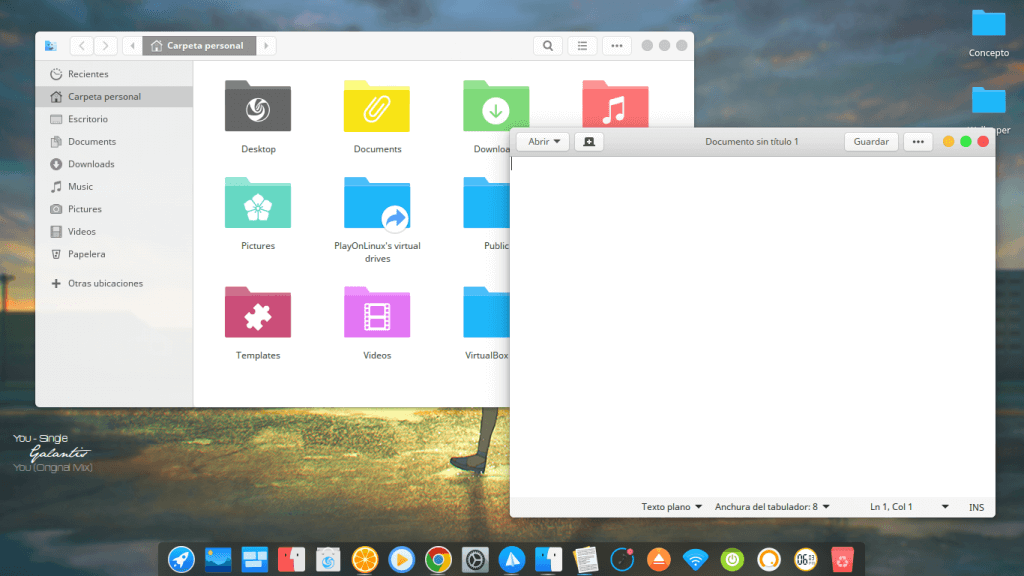The image size is (1024, 576).
Task: Open the red trash icon in dock
Action: 842,560
